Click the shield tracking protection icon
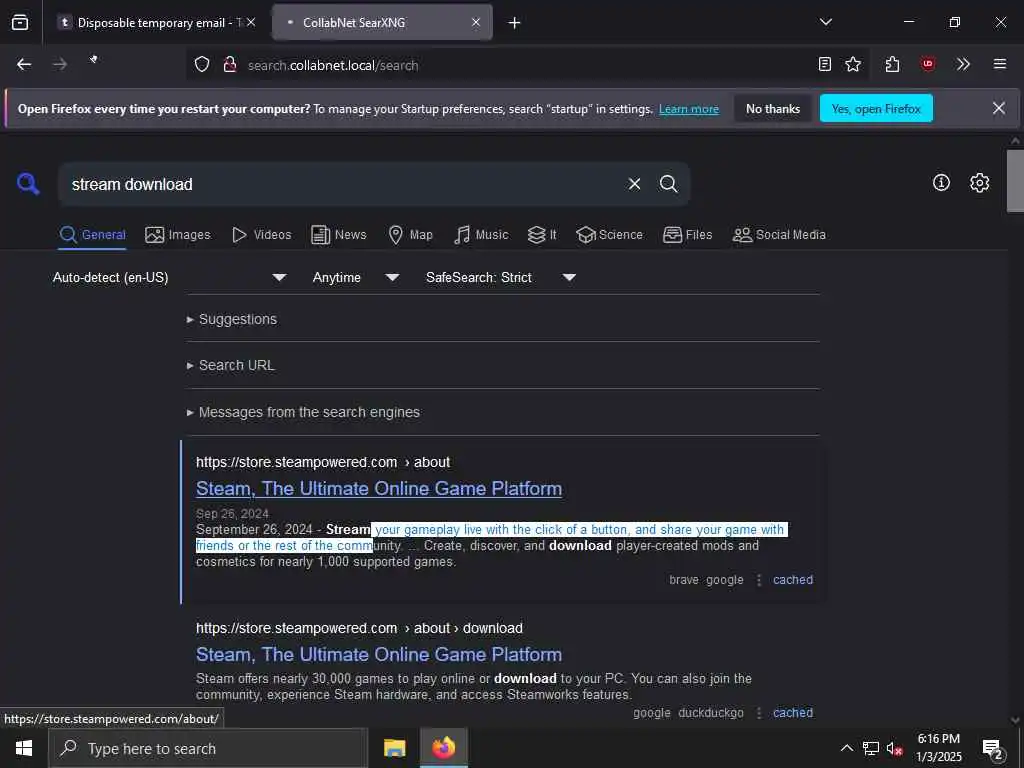 coord(202,65)
